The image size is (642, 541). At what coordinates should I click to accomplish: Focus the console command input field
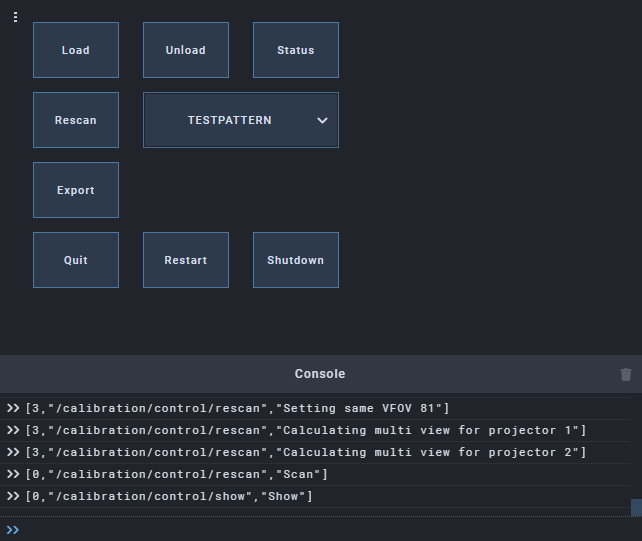[x=323, y=530]
